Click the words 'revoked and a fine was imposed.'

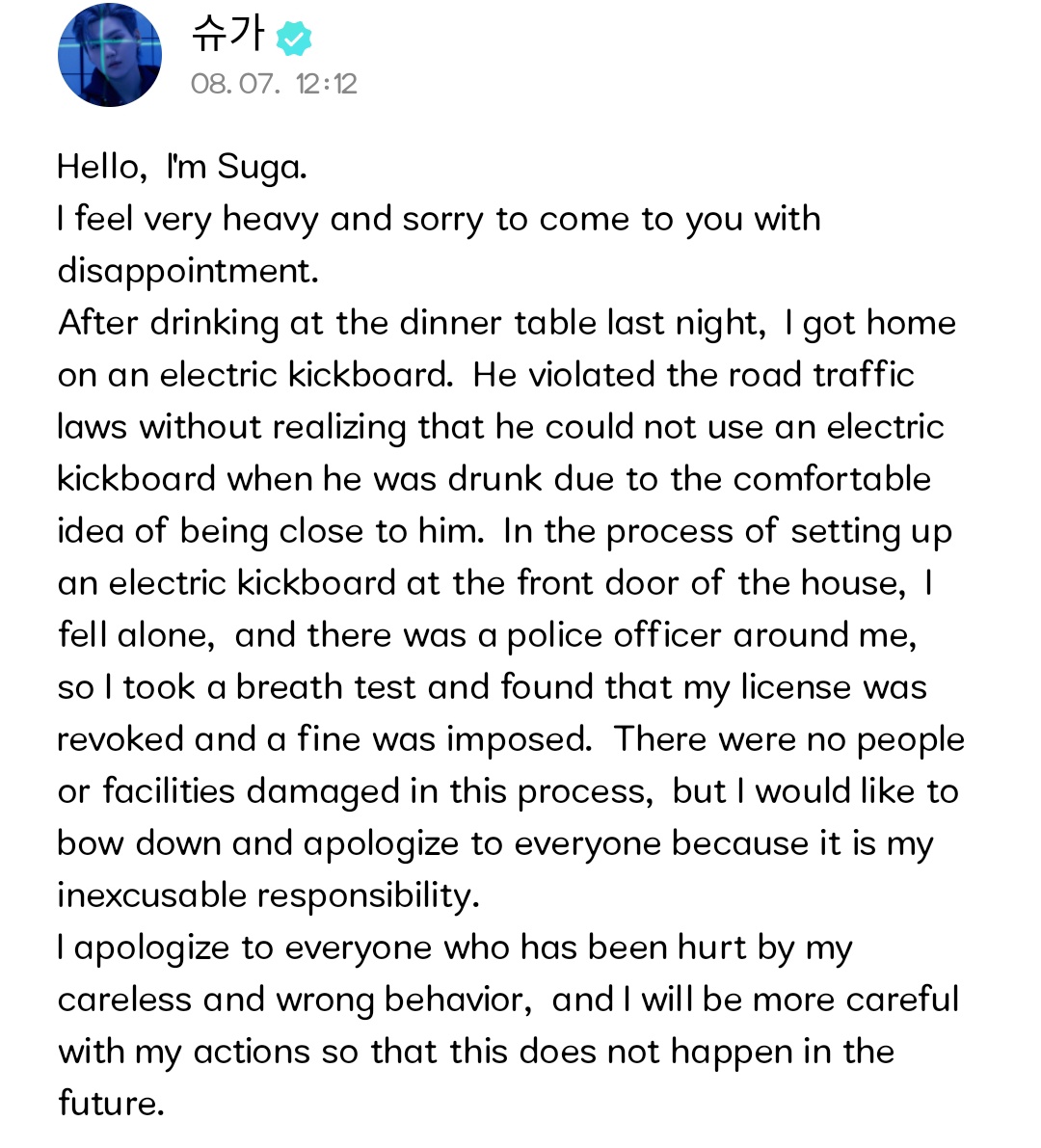tap(324, 740)
